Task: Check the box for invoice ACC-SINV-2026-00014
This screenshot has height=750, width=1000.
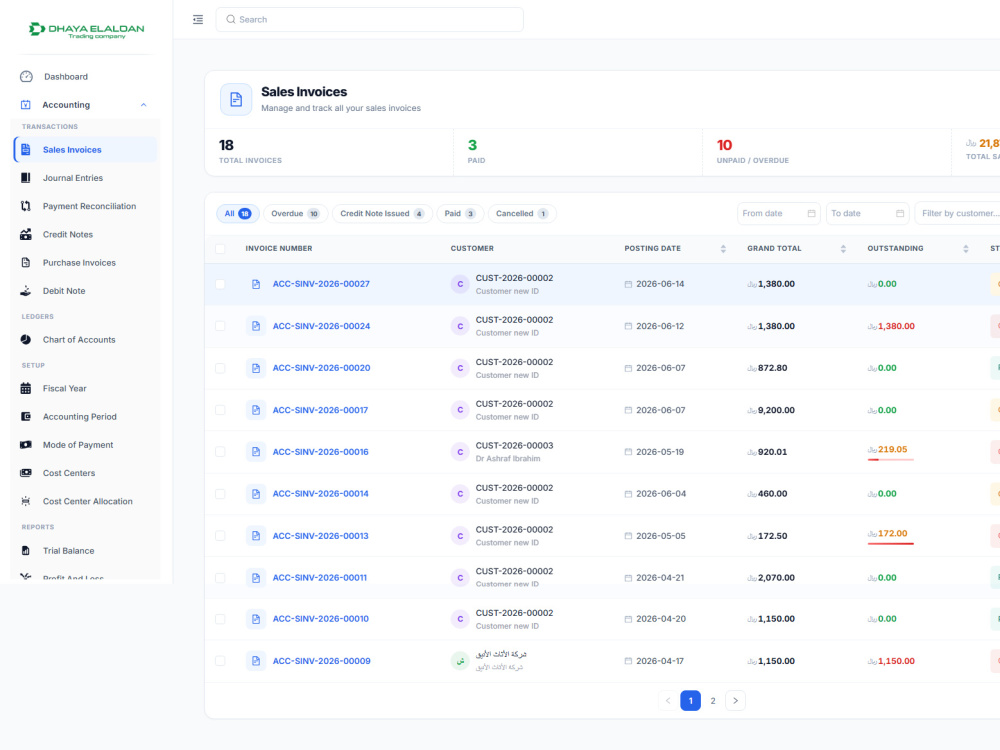Action: tap(220, 494)
